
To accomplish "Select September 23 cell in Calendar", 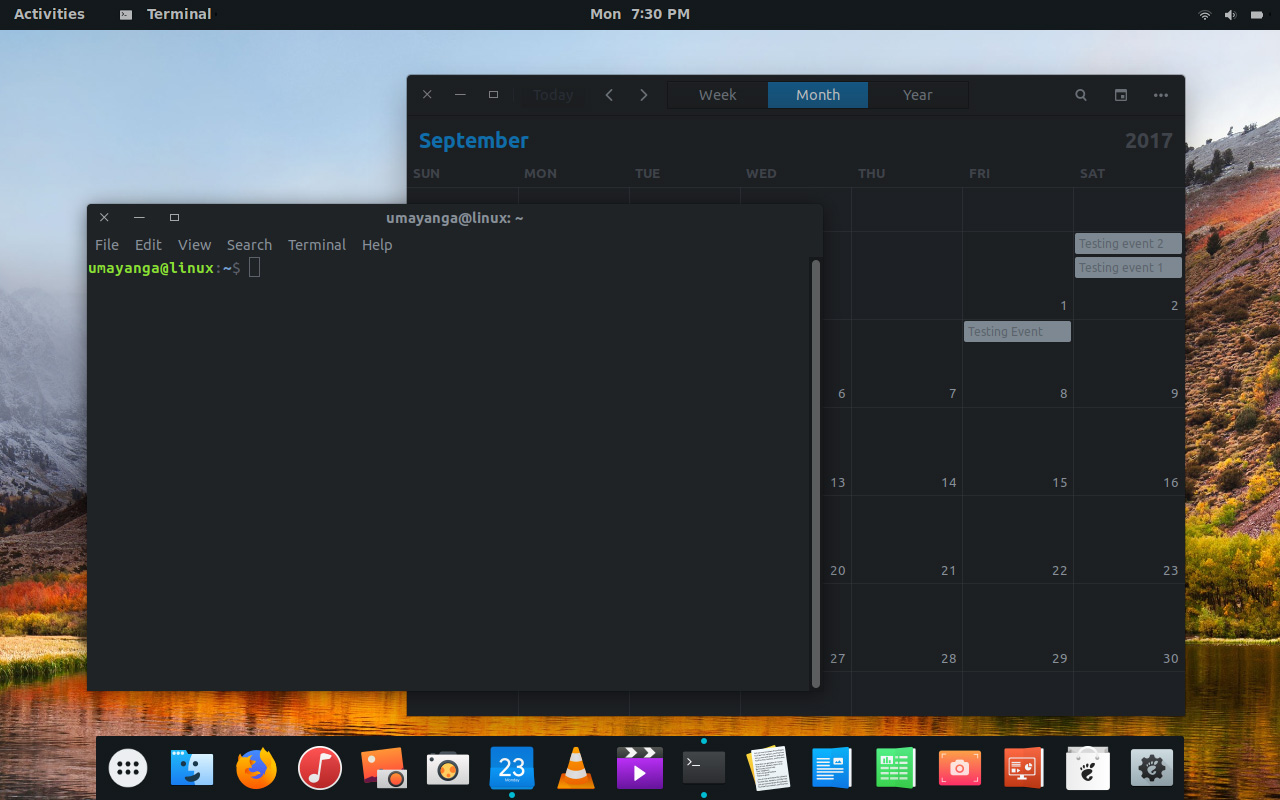I will pos(1129,540).
